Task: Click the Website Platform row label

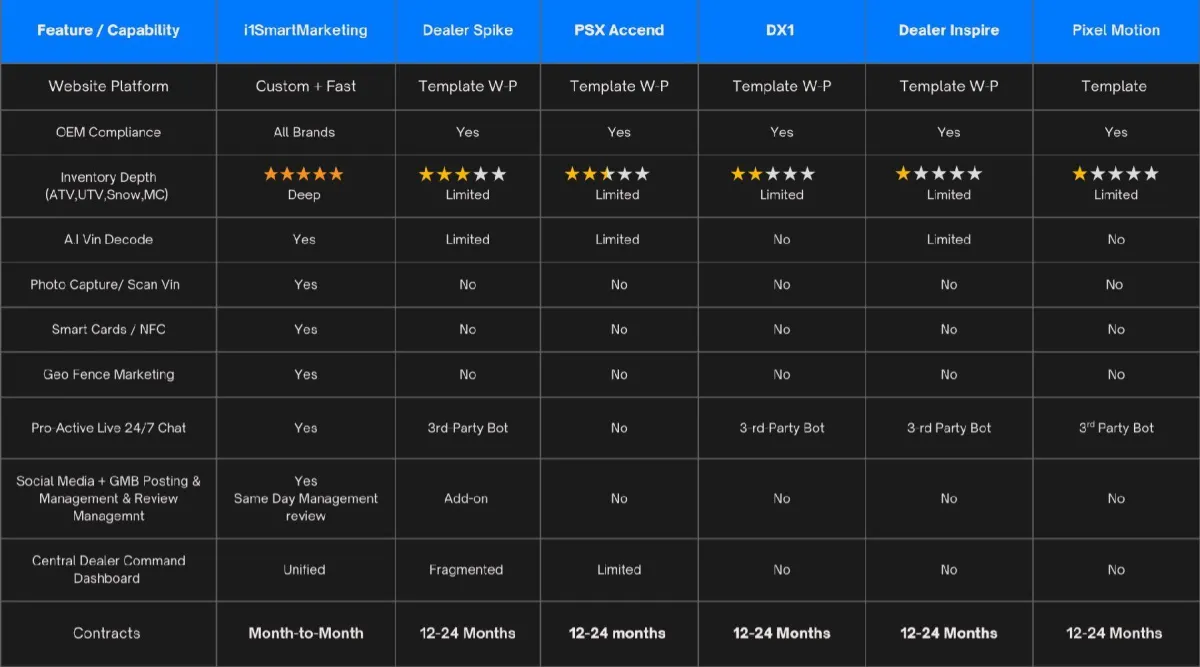Action: point(108,86)
